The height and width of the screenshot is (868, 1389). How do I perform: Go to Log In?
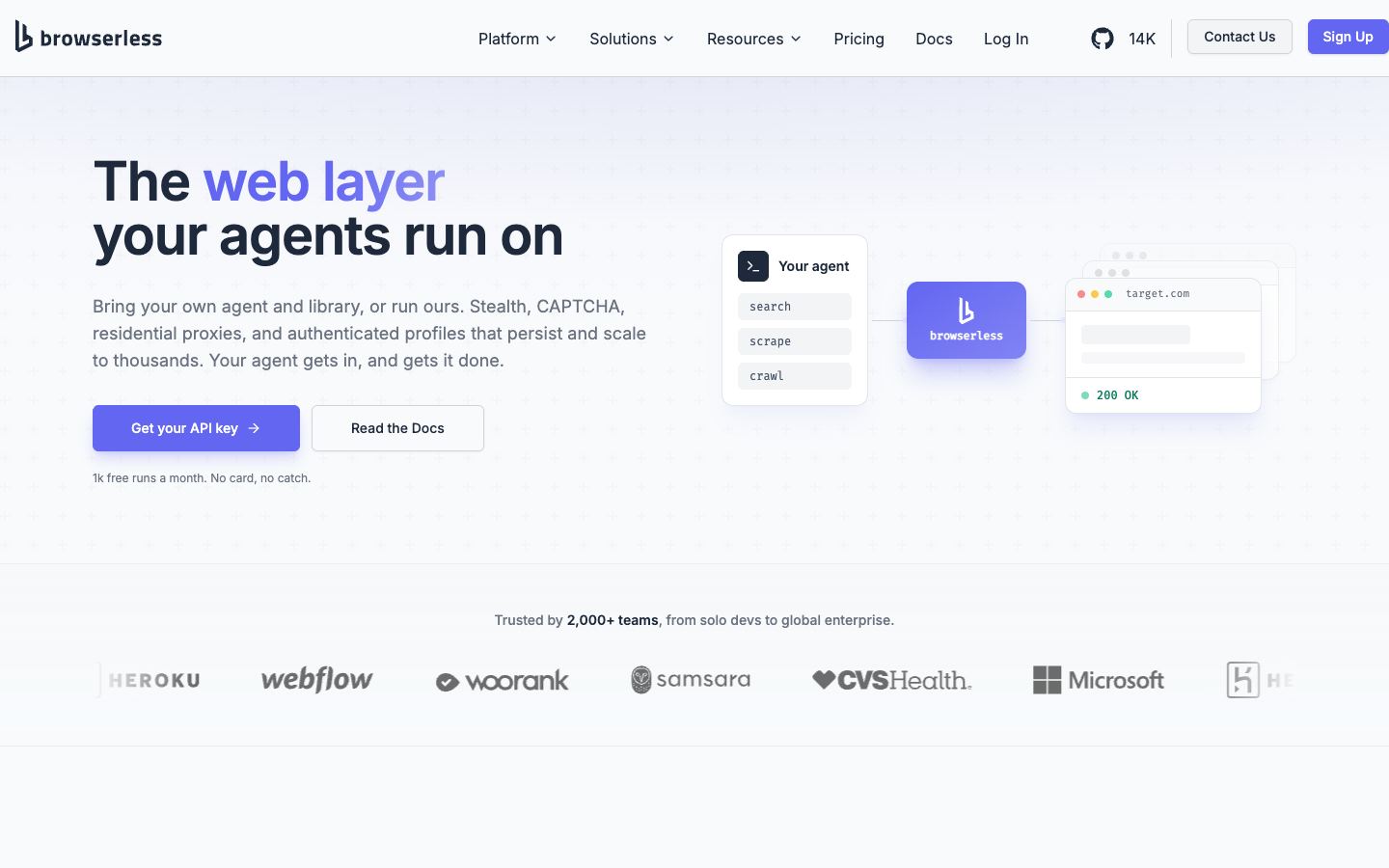point(1006,39)
